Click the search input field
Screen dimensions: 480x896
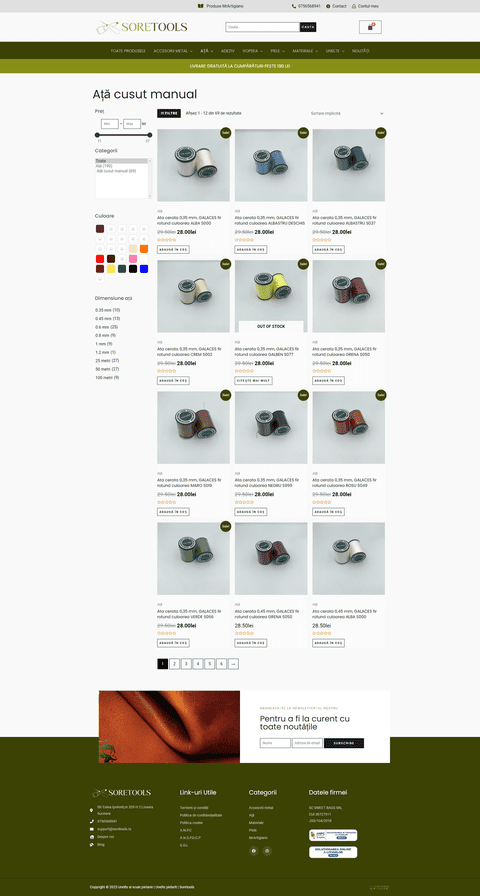262,27
